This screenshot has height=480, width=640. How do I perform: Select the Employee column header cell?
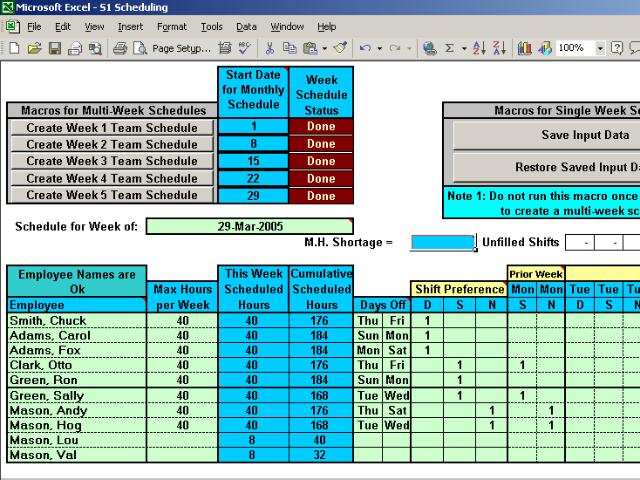77,305
